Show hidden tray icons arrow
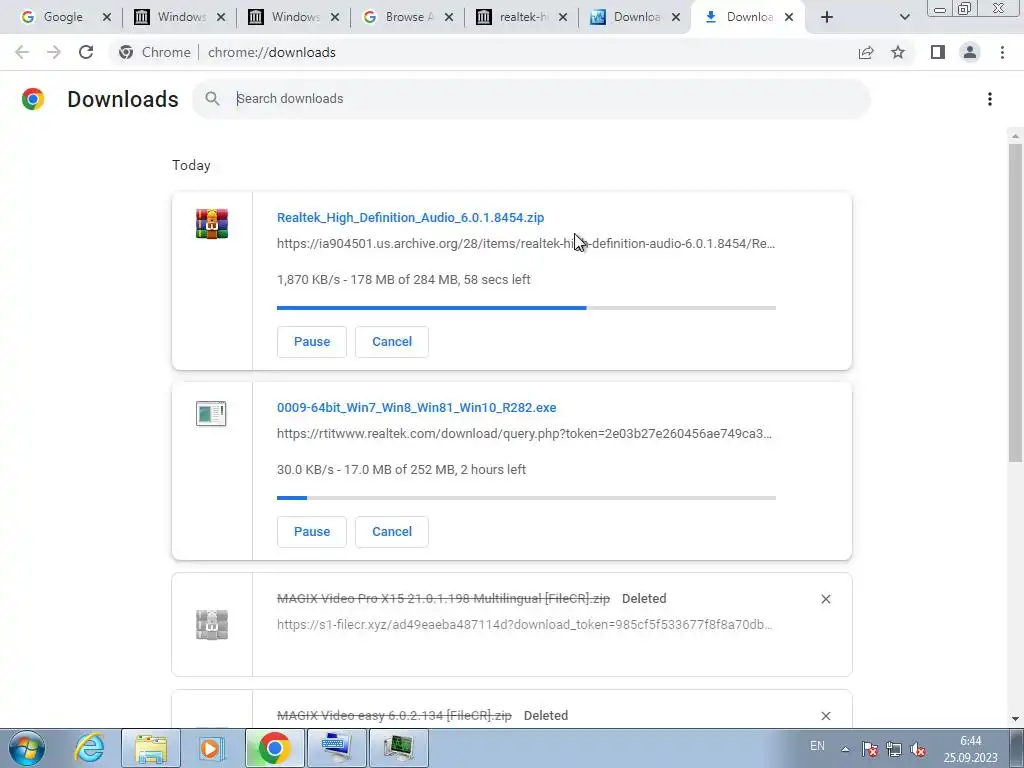Screen dimensions: 1024x768 [846, 749]
